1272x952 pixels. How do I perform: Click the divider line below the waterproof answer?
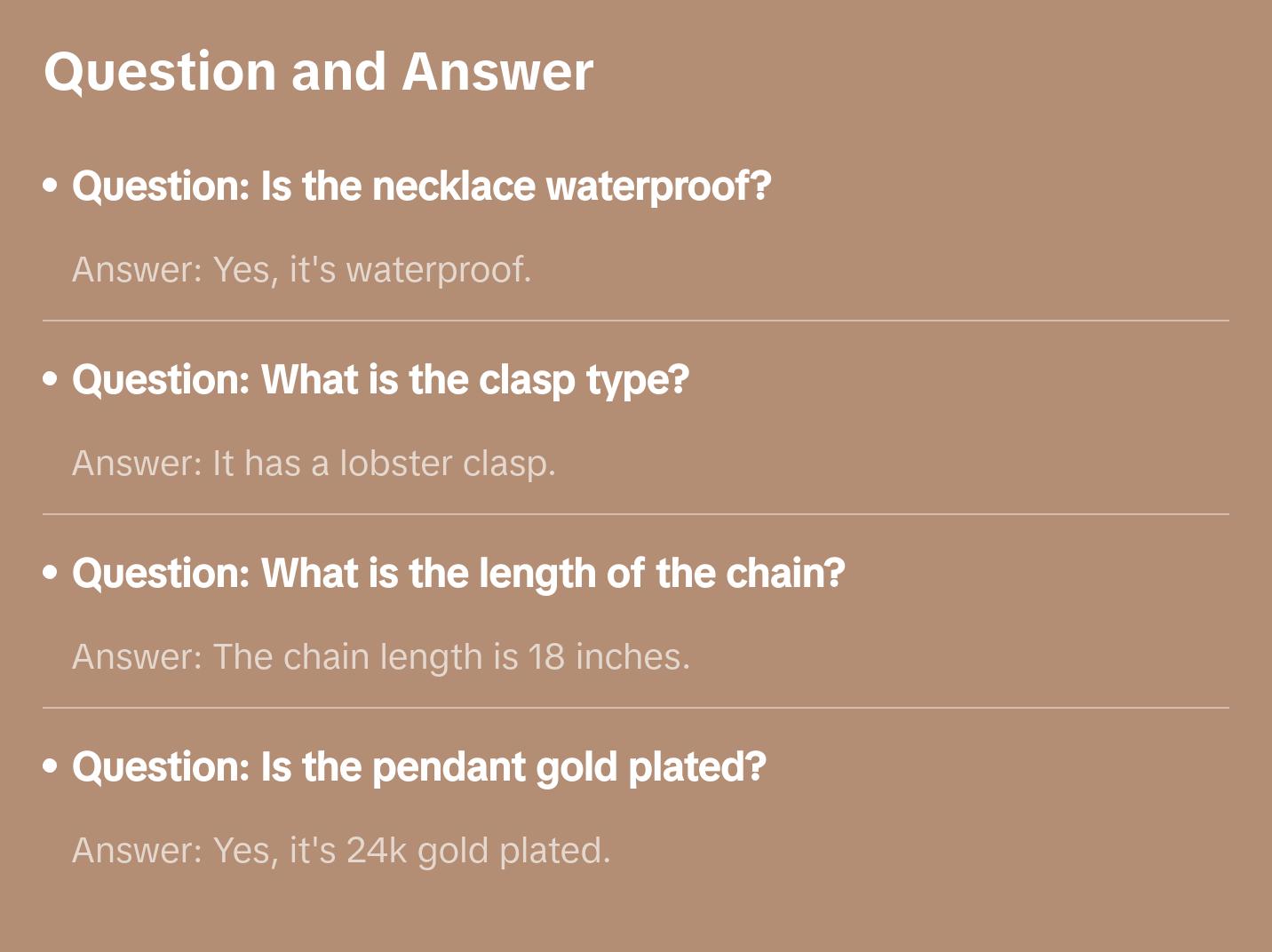[636, 321]
